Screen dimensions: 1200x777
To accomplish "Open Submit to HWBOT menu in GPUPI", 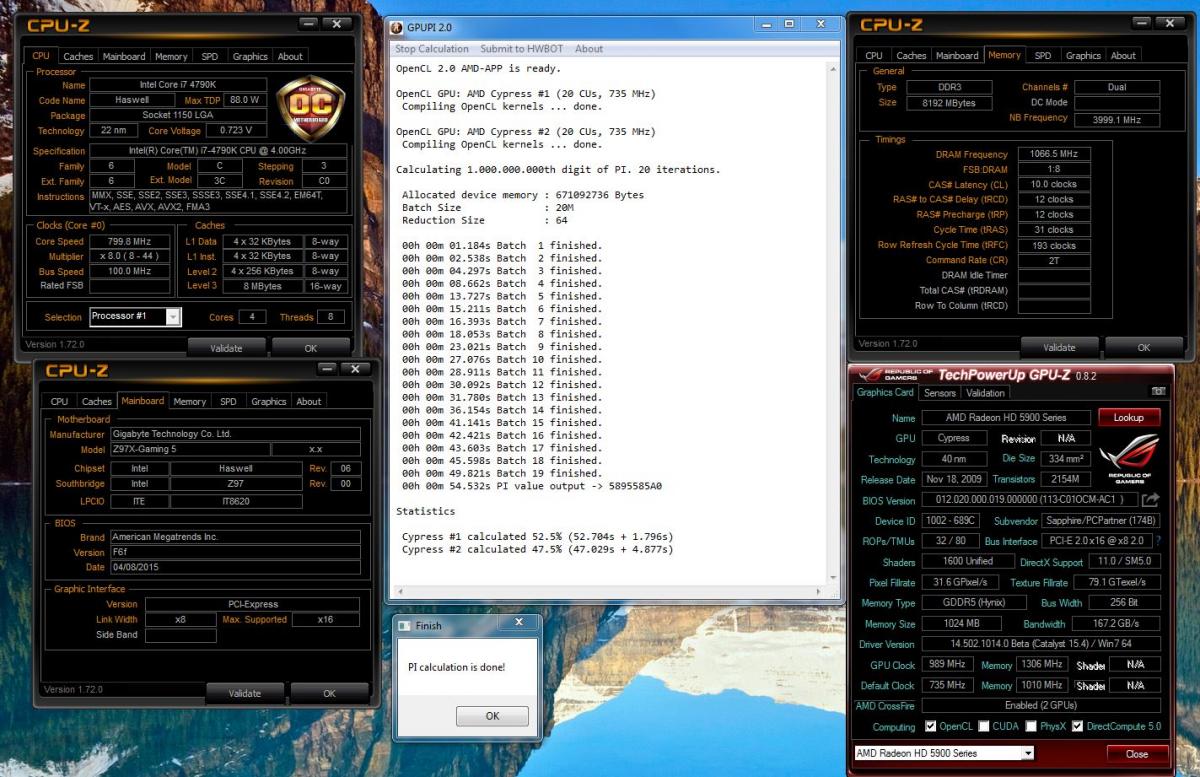I will (x=520, y=48).
